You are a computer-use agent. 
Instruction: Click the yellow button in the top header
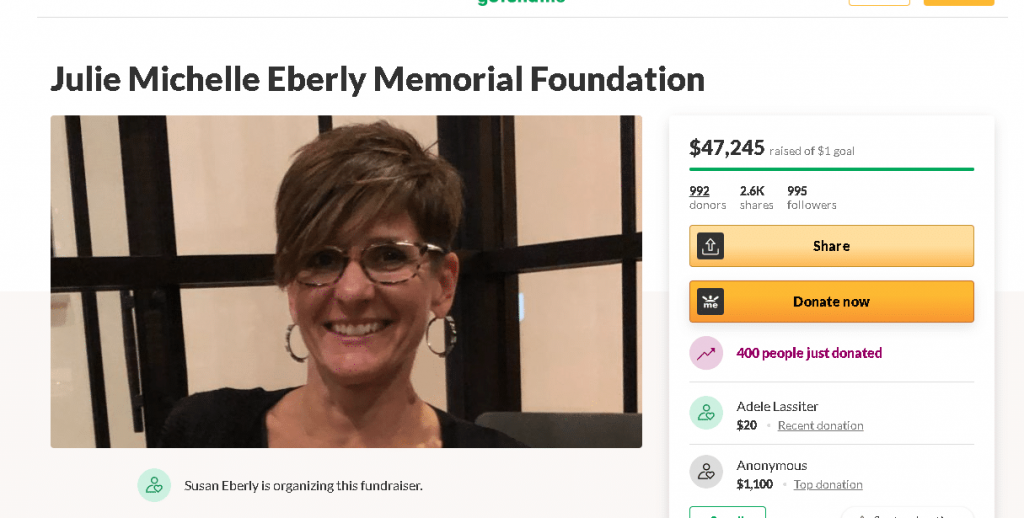[959, 2]
